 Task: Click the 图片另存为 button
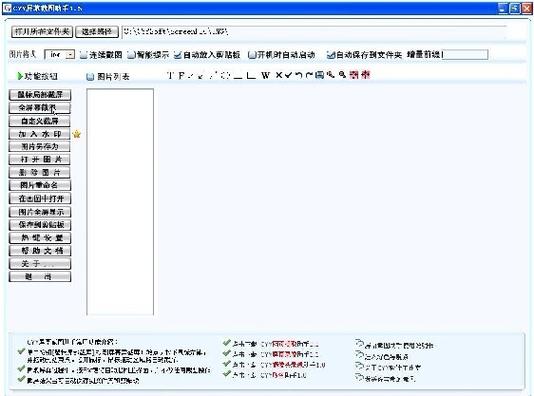40,147
